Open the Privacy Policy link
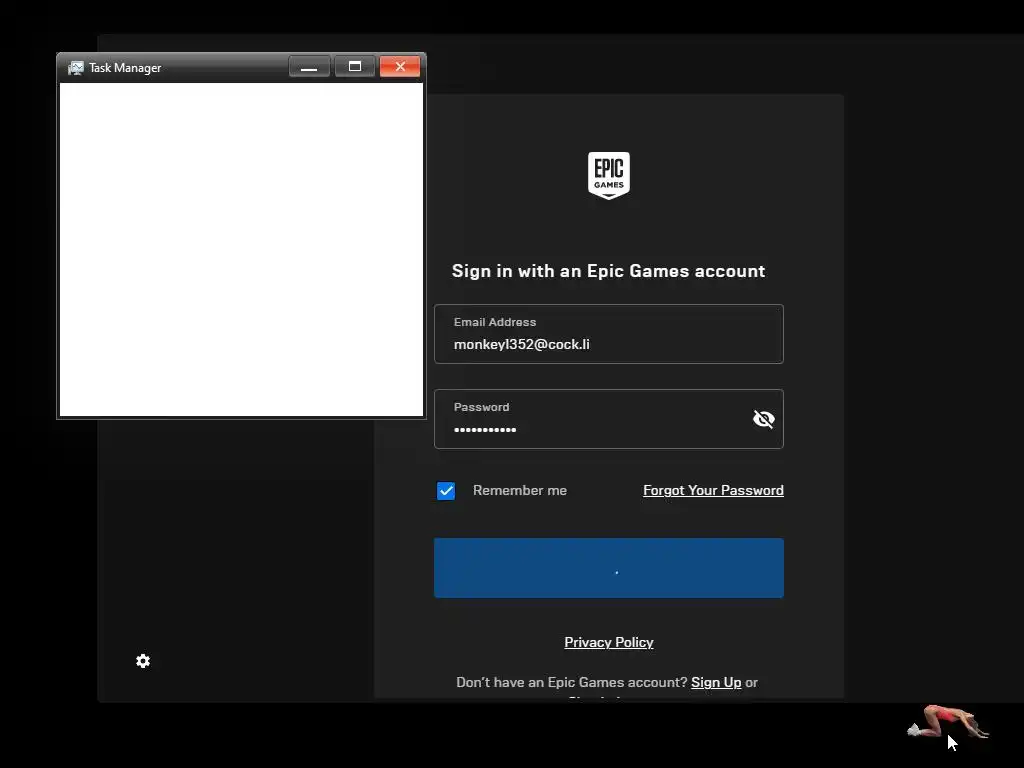Viewport: 1024px width, 768px height. click(x=609, y=642)
